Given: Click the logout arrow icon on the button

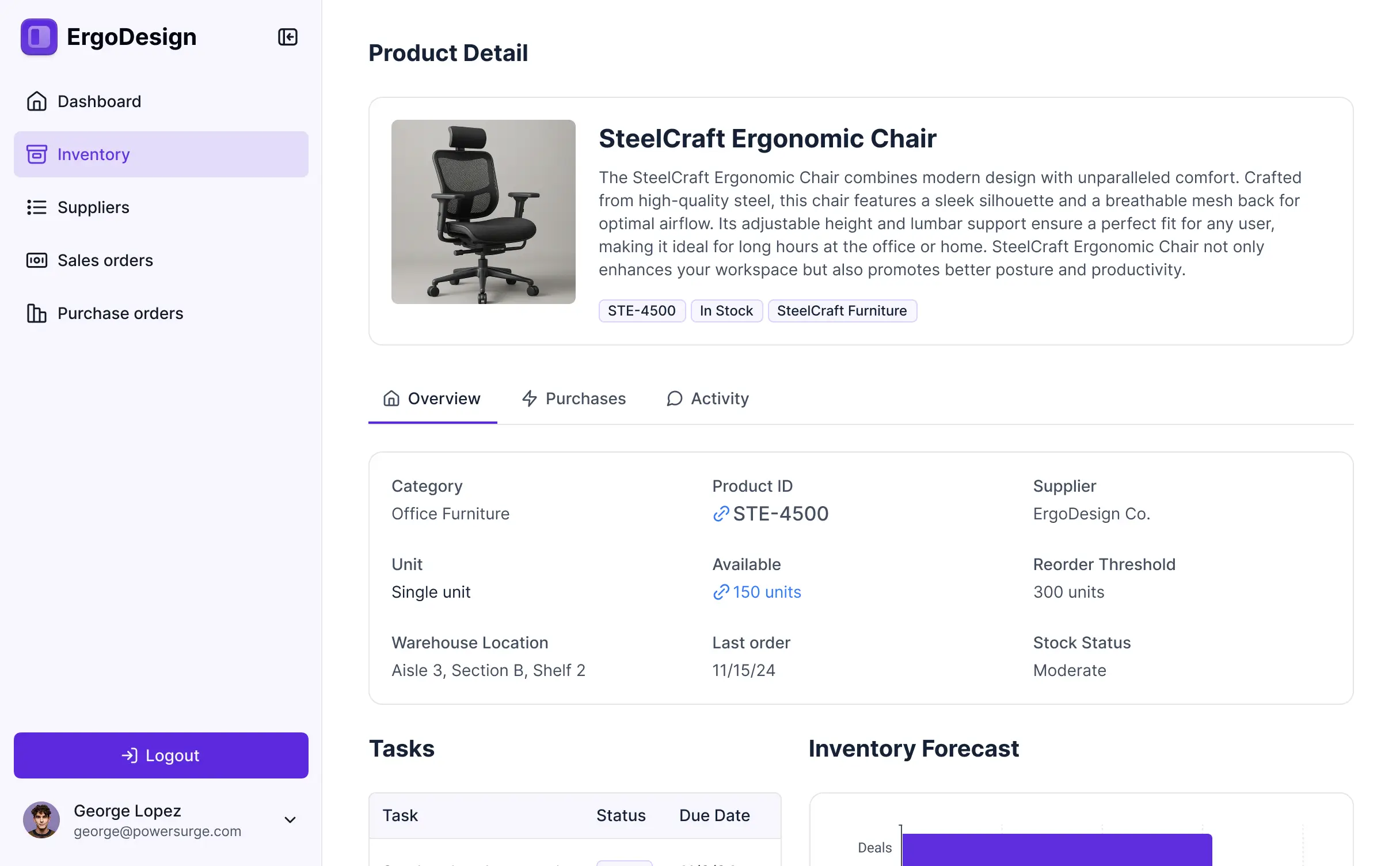Looking at the screenshot, I should (x=130, y=755).
